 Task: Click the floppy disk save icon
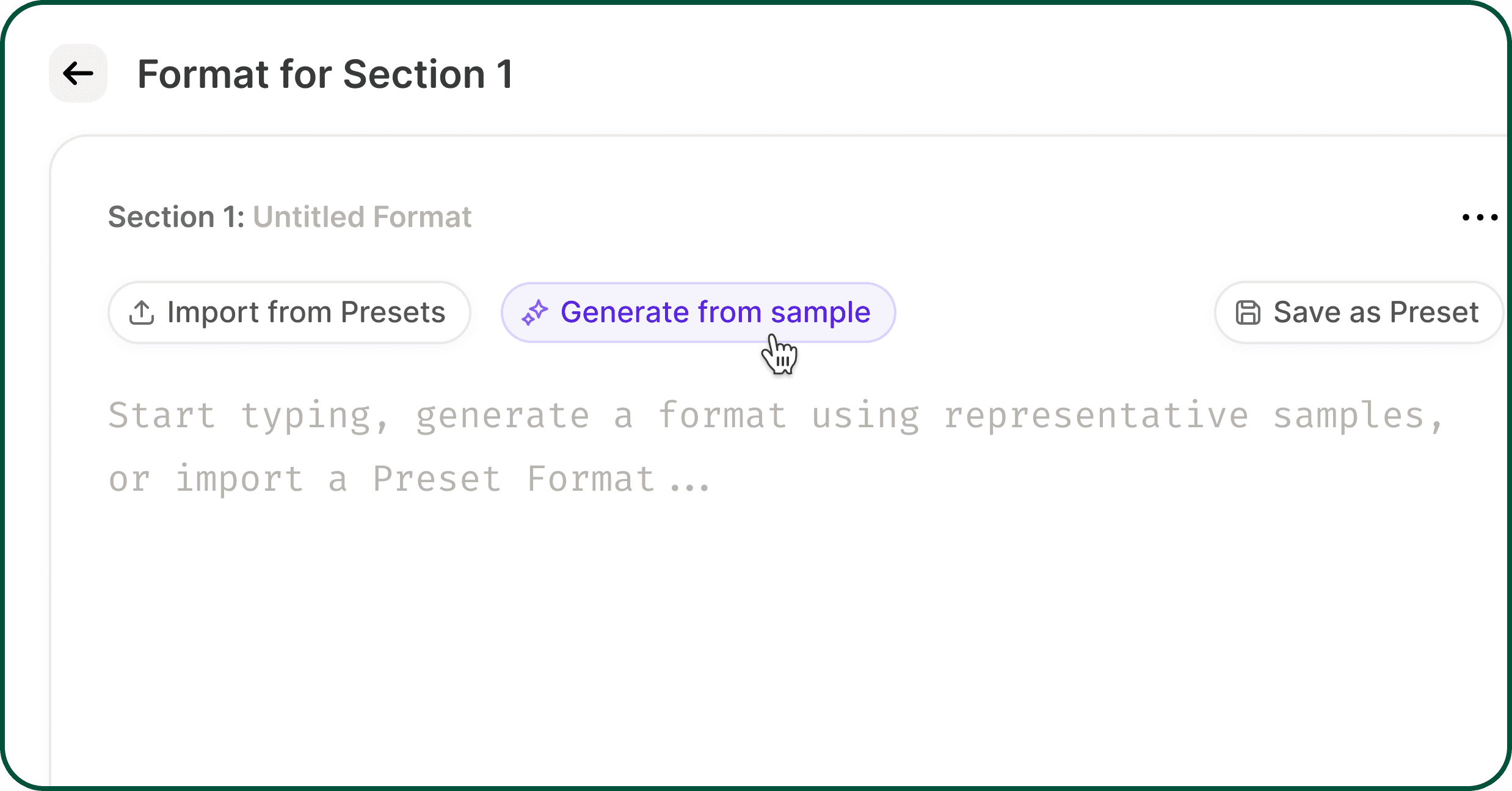pos(1248,312)
